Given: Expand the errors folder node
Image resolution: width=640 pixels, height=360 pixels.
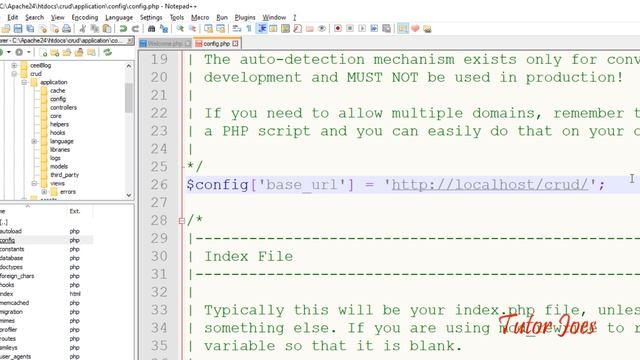Looking at the screenshot, I should pyautogui.click(x=44, y=192).
